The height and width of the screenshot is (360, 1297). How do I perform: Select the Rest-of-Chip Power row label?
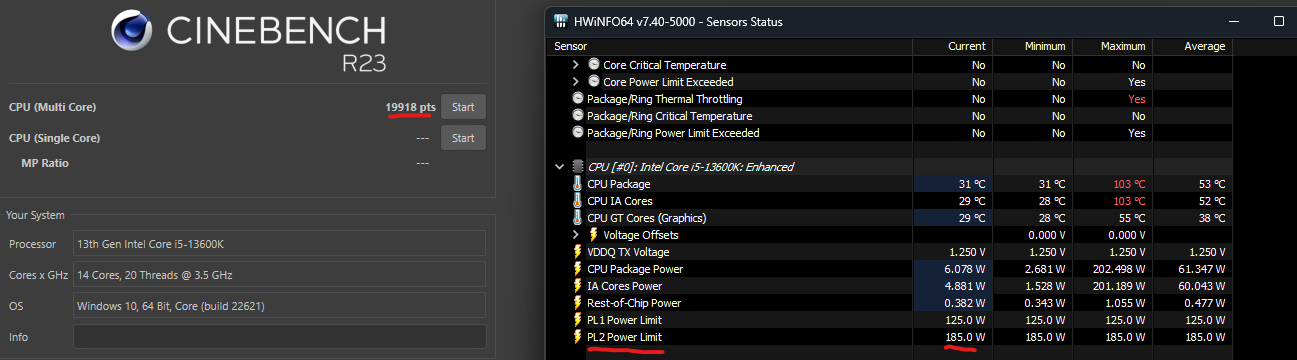(633, 303)
